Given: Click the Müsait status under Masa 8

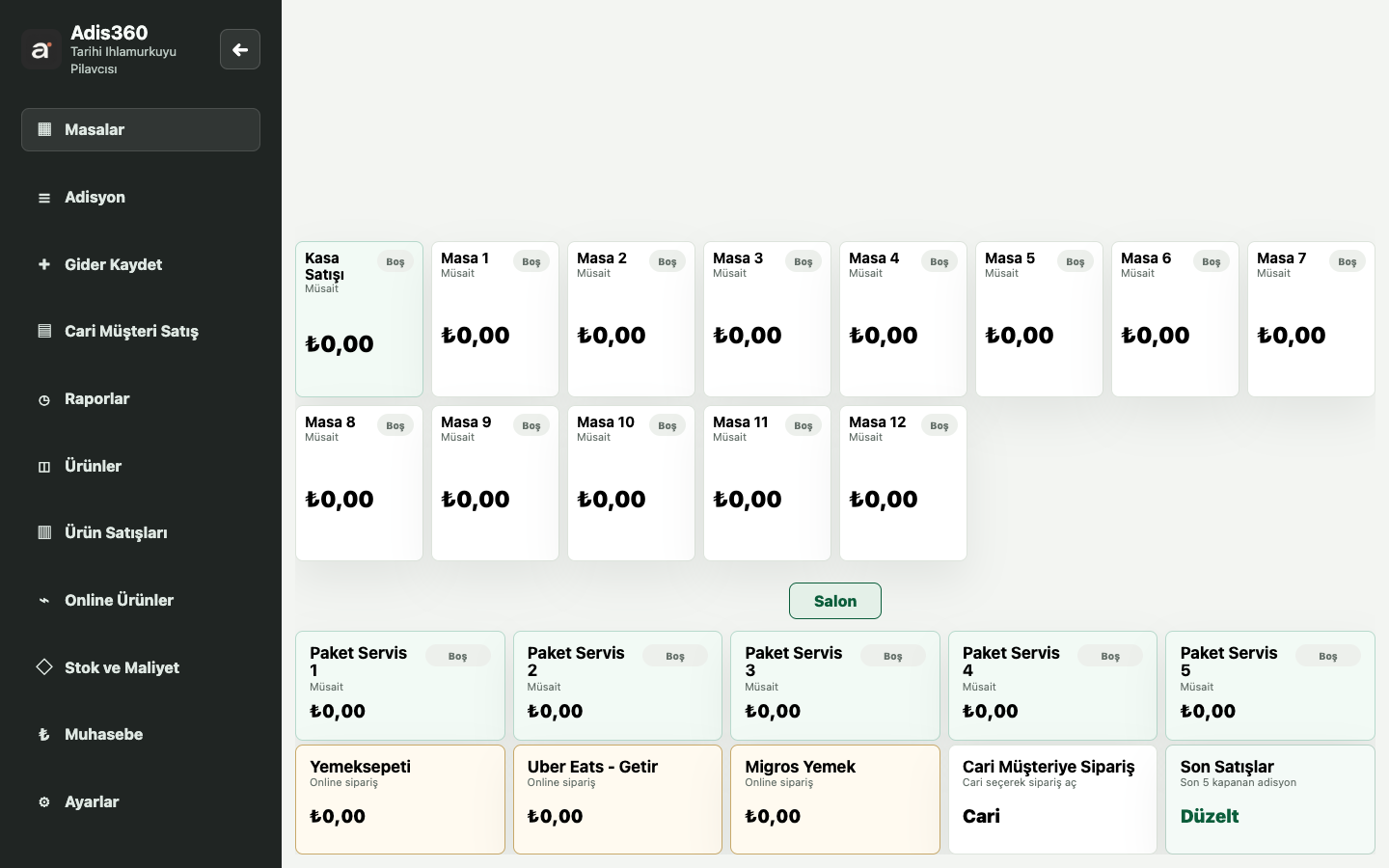Looking at the screenshot, I should pyautogui.click(x=321, y=438).
